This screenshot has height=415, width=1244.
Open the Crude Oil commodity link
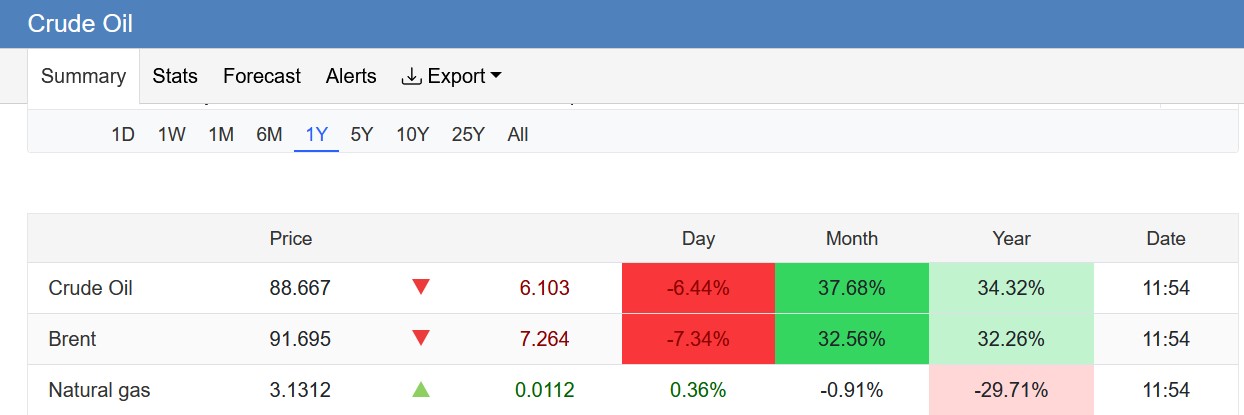(x=91, y=288)
